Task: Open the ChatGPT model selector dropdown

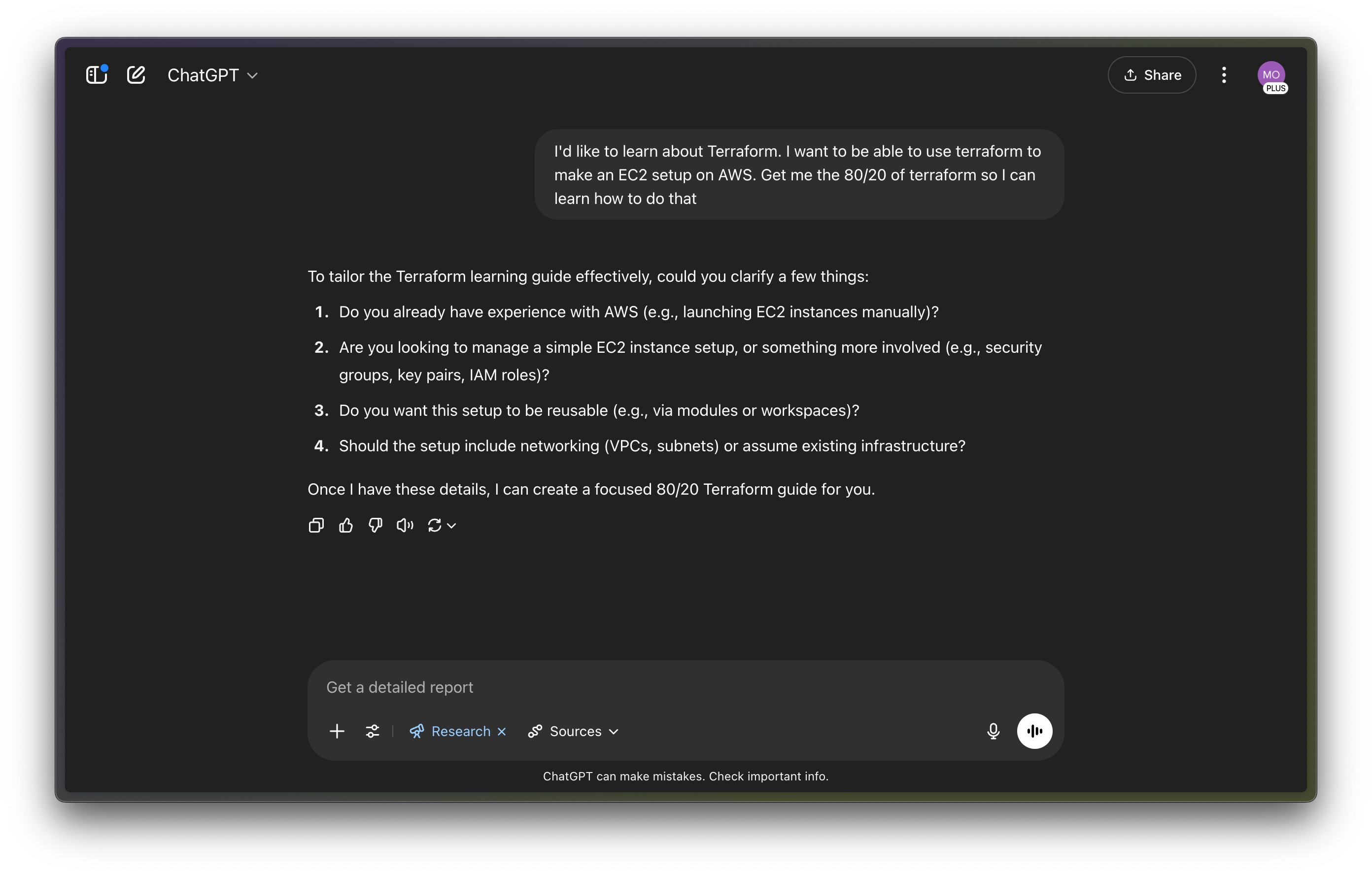Action: 212,75
